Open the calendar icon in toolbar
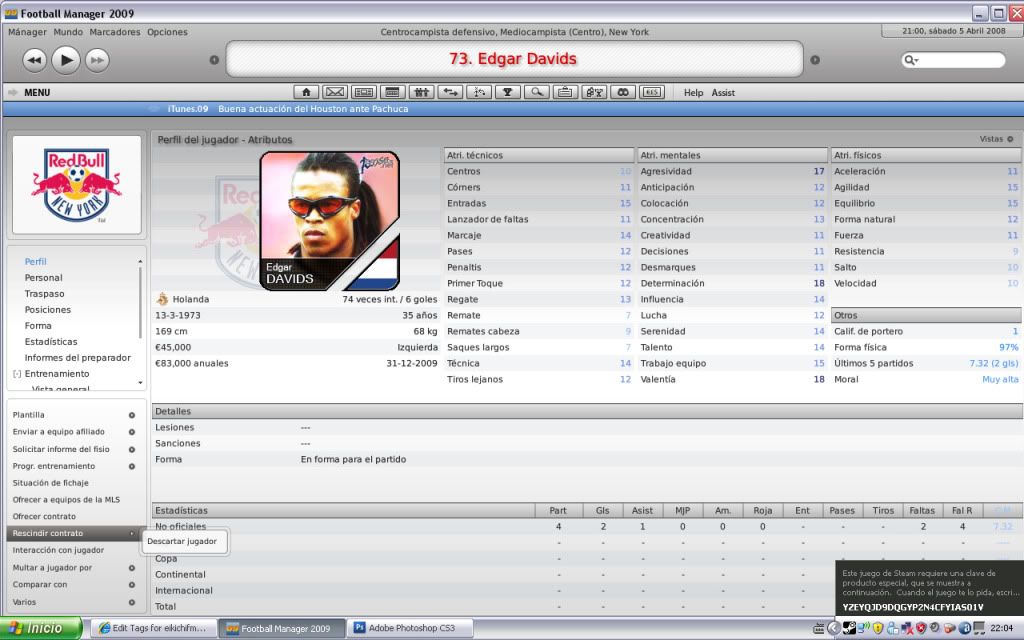 point(392,92)
